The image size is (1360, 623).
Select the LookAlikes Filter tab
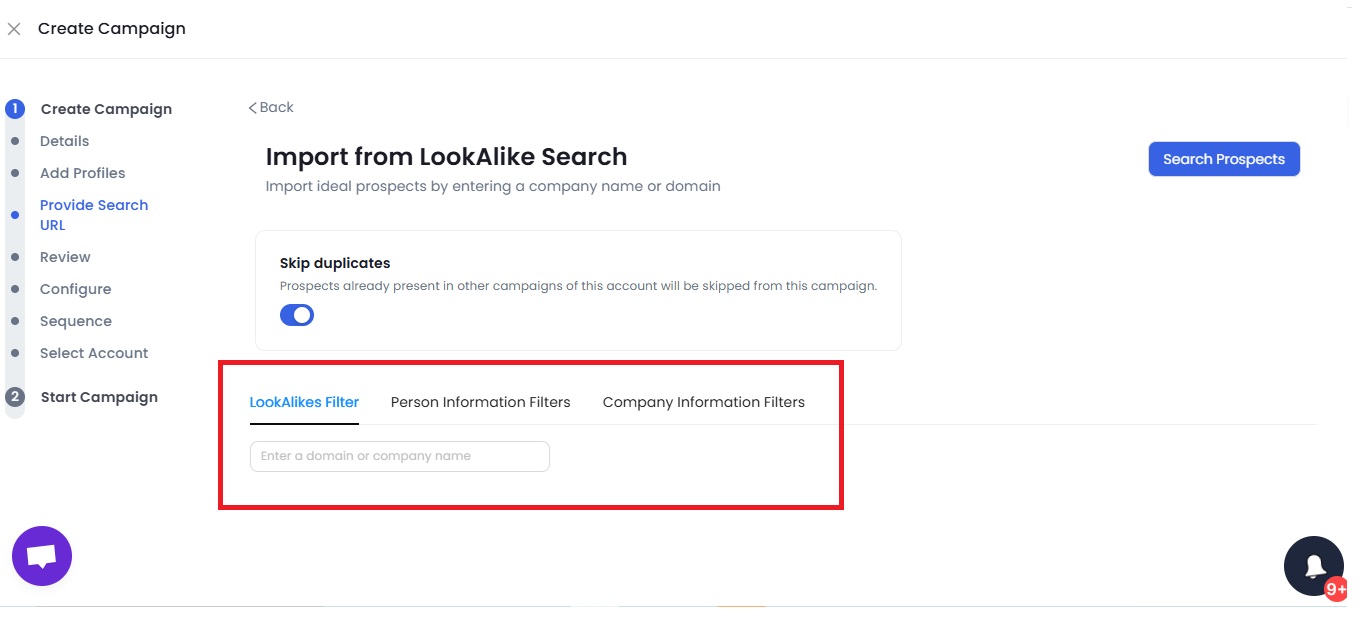[x=304, y=401]
